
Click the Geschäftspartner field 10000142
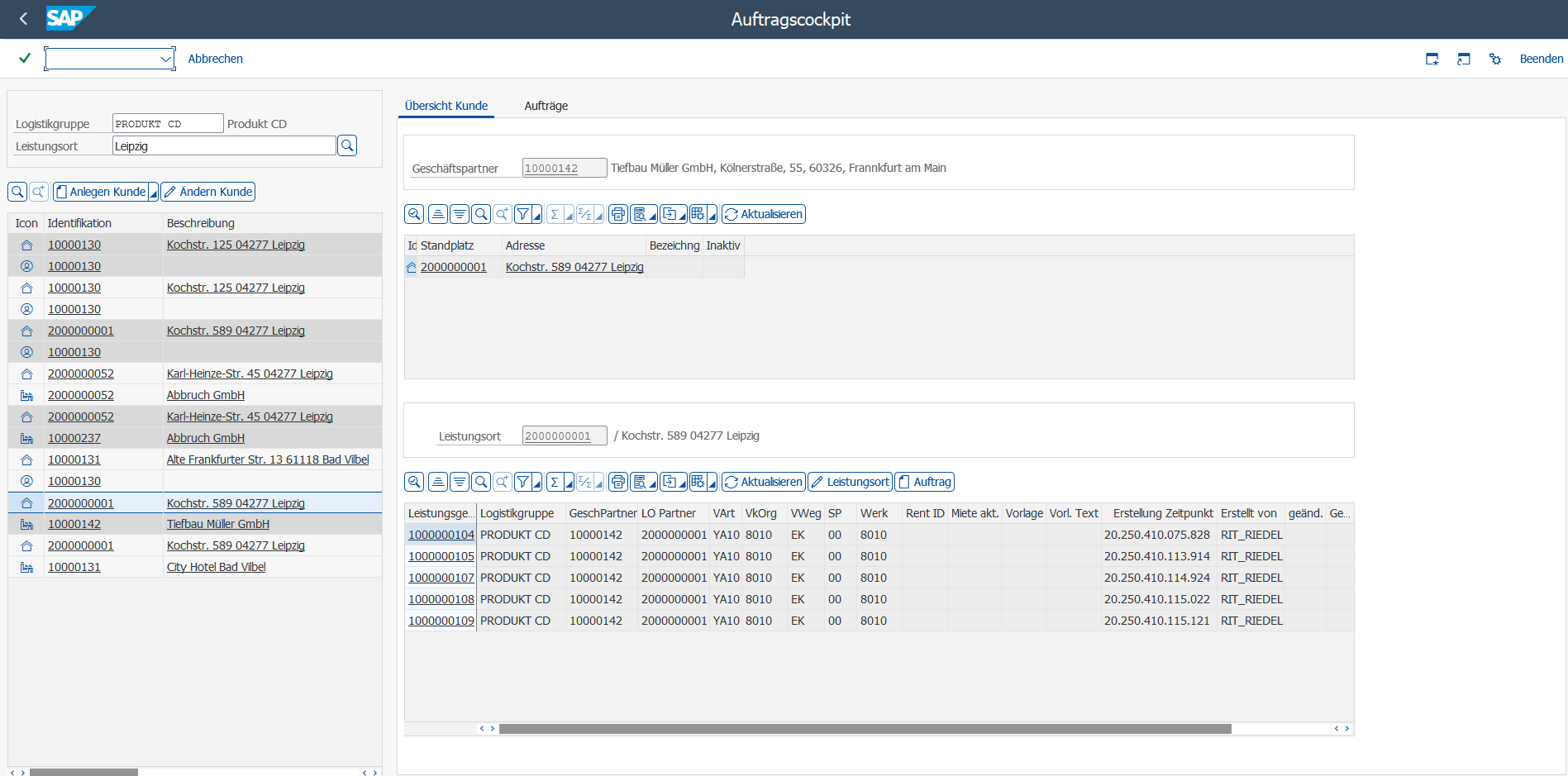tap(565, 168)
